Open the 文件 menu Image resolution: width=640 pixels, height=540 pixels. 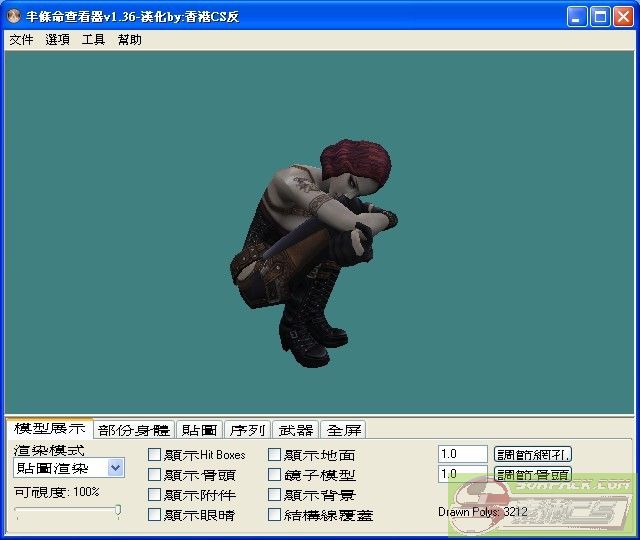pyautogui.click(x=21, y=40)
